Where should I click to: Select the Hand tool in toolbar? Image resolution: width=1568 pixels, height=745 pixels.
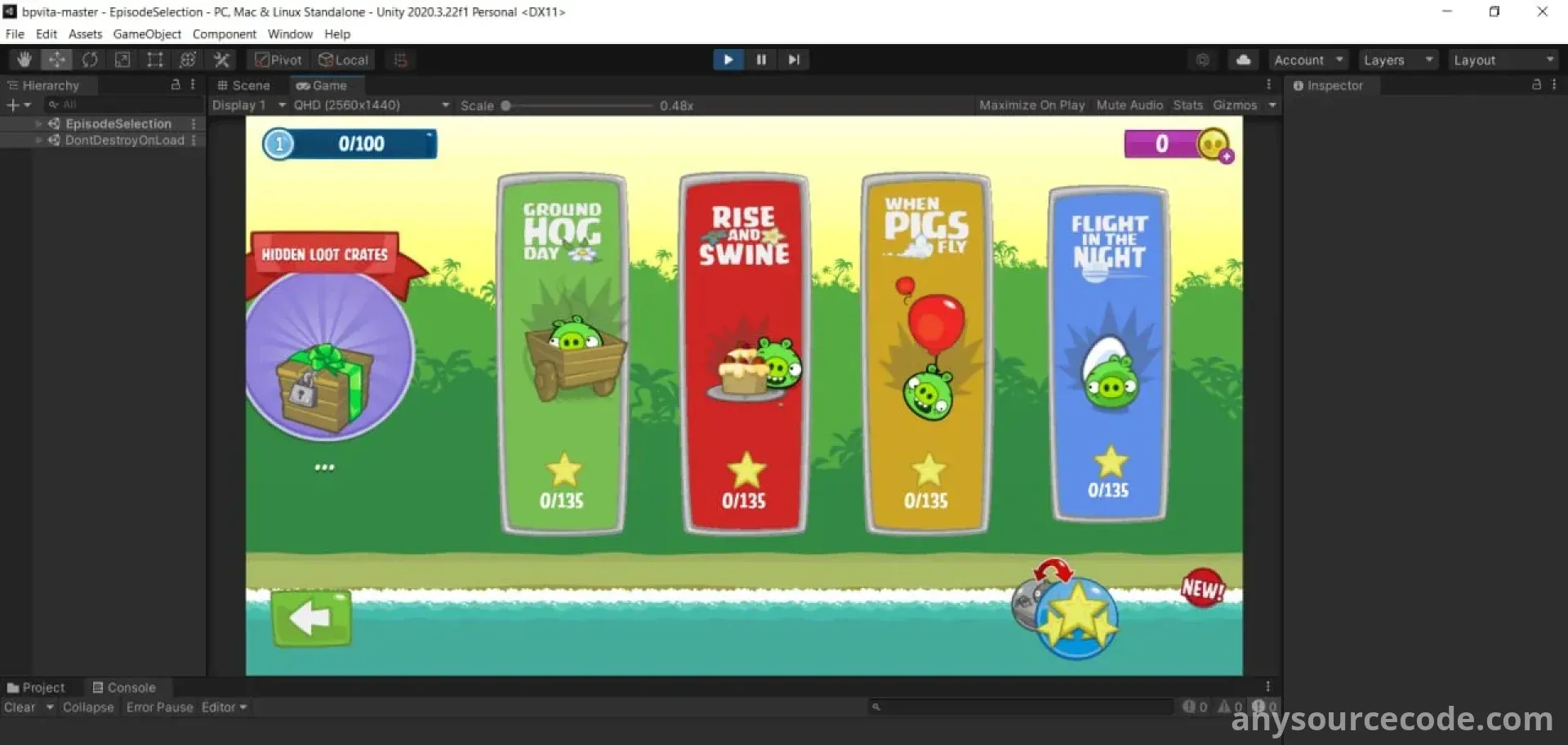click(24, 60)
